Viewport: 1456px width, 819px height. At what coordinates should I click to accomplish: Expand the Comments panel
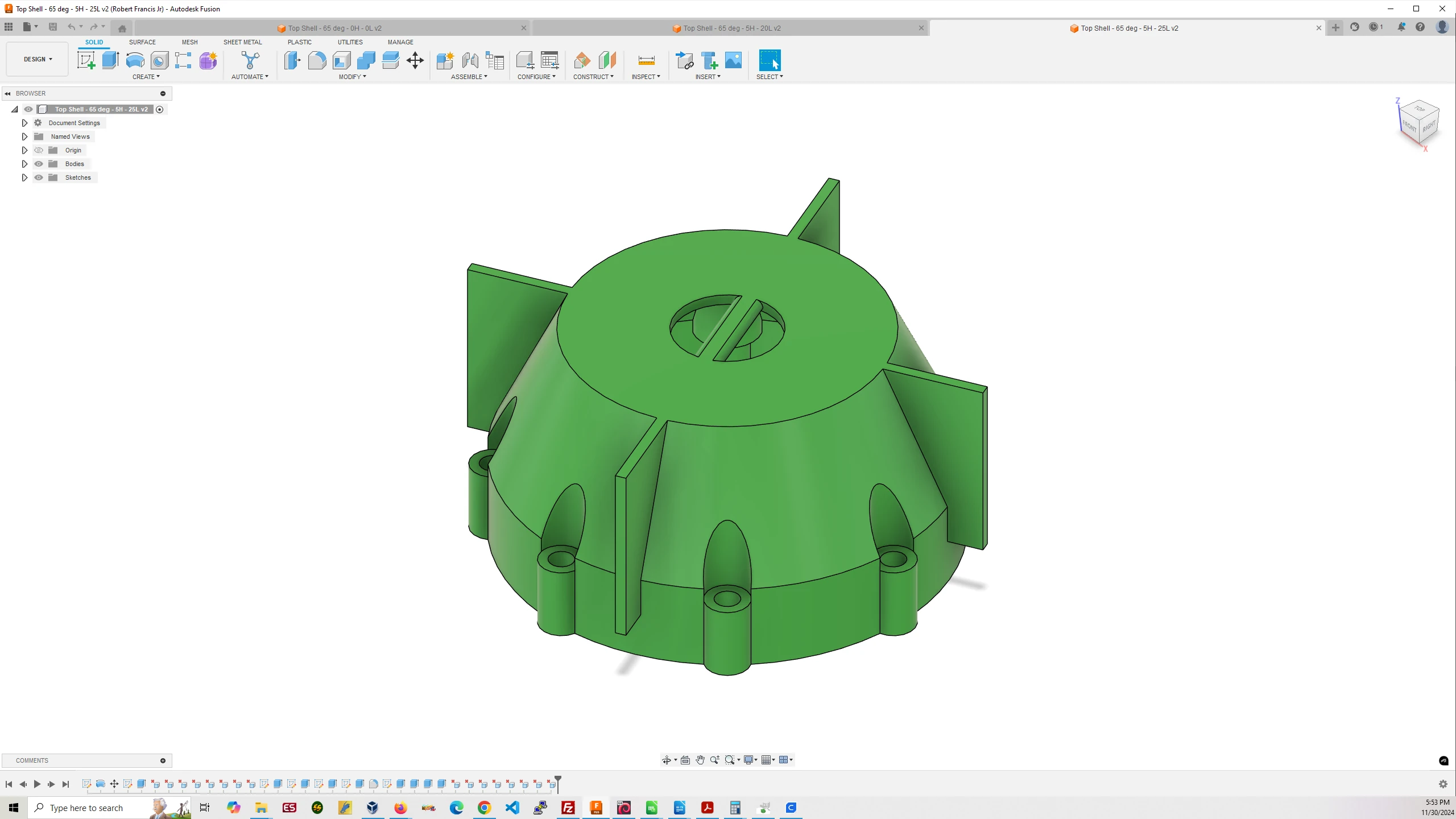coord(163,760)
